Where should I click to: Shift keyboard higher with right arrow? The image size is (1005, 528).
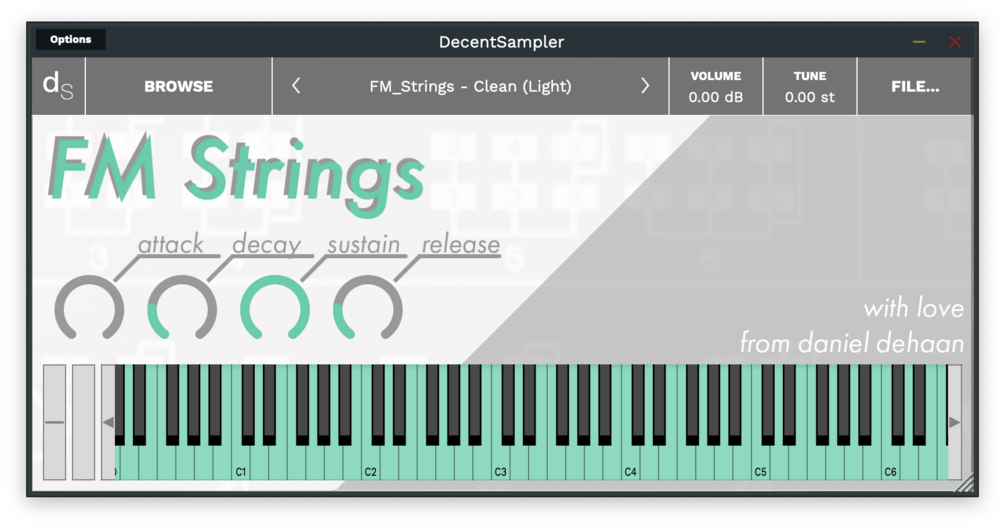click(x=954, y=422)
